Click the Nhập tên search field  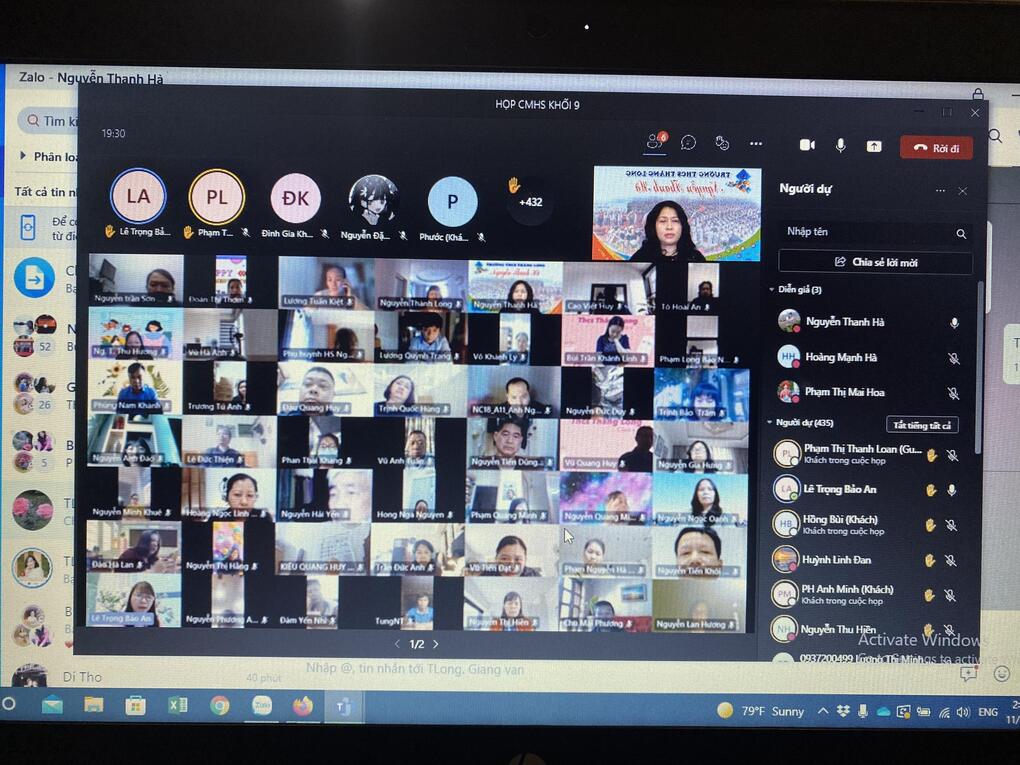coord(865,233)
